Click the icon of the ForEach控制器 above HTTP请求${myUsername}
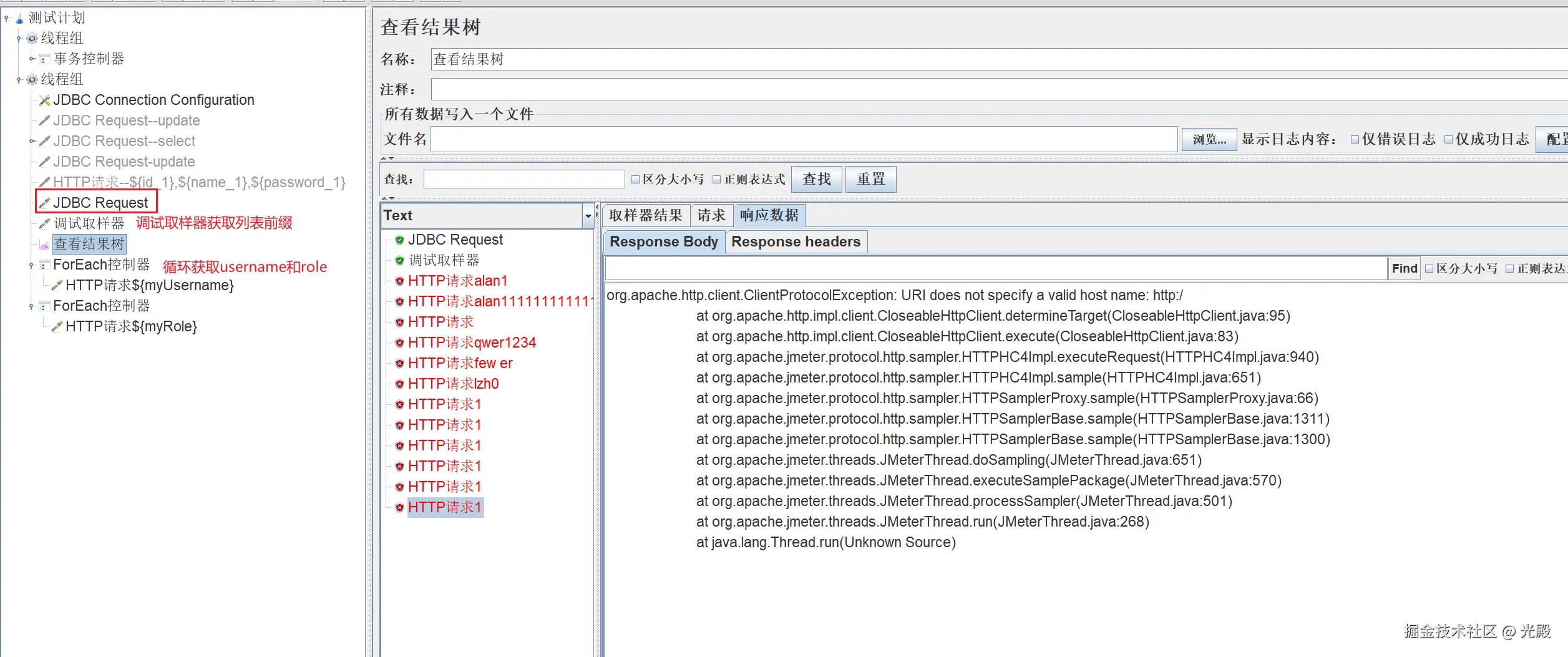Screen dimensions: 1568x657 [x=44, y=265]
